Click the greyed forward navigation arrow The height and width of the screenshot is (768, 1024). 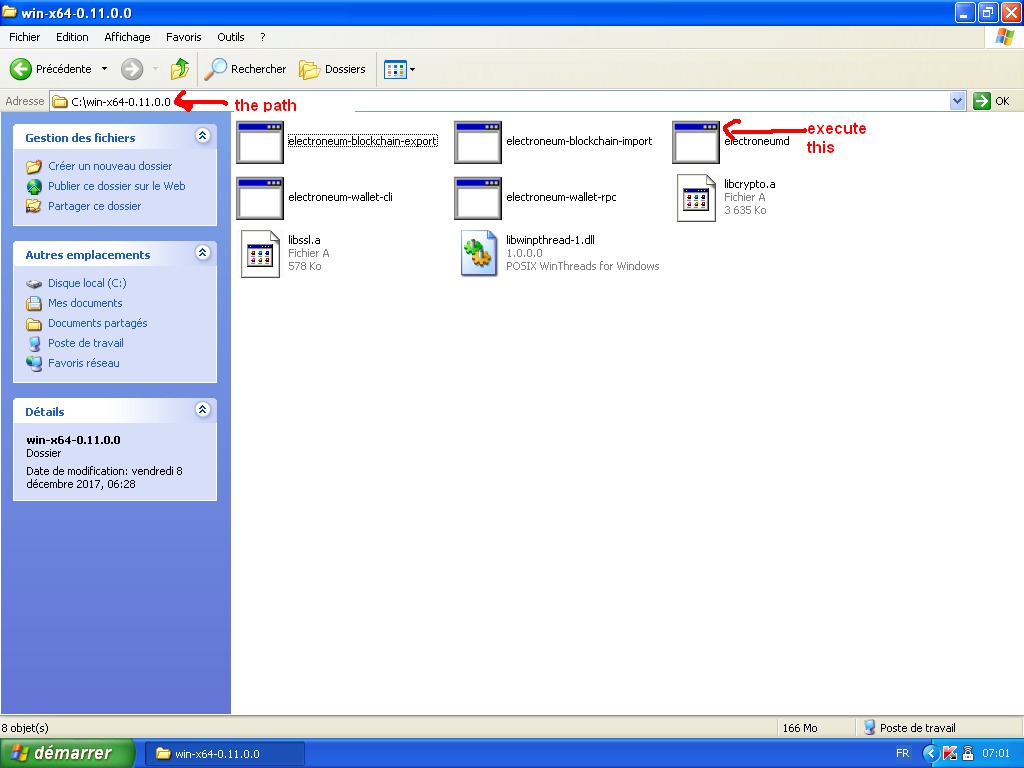pyautogui.click(x=132, y=69)
